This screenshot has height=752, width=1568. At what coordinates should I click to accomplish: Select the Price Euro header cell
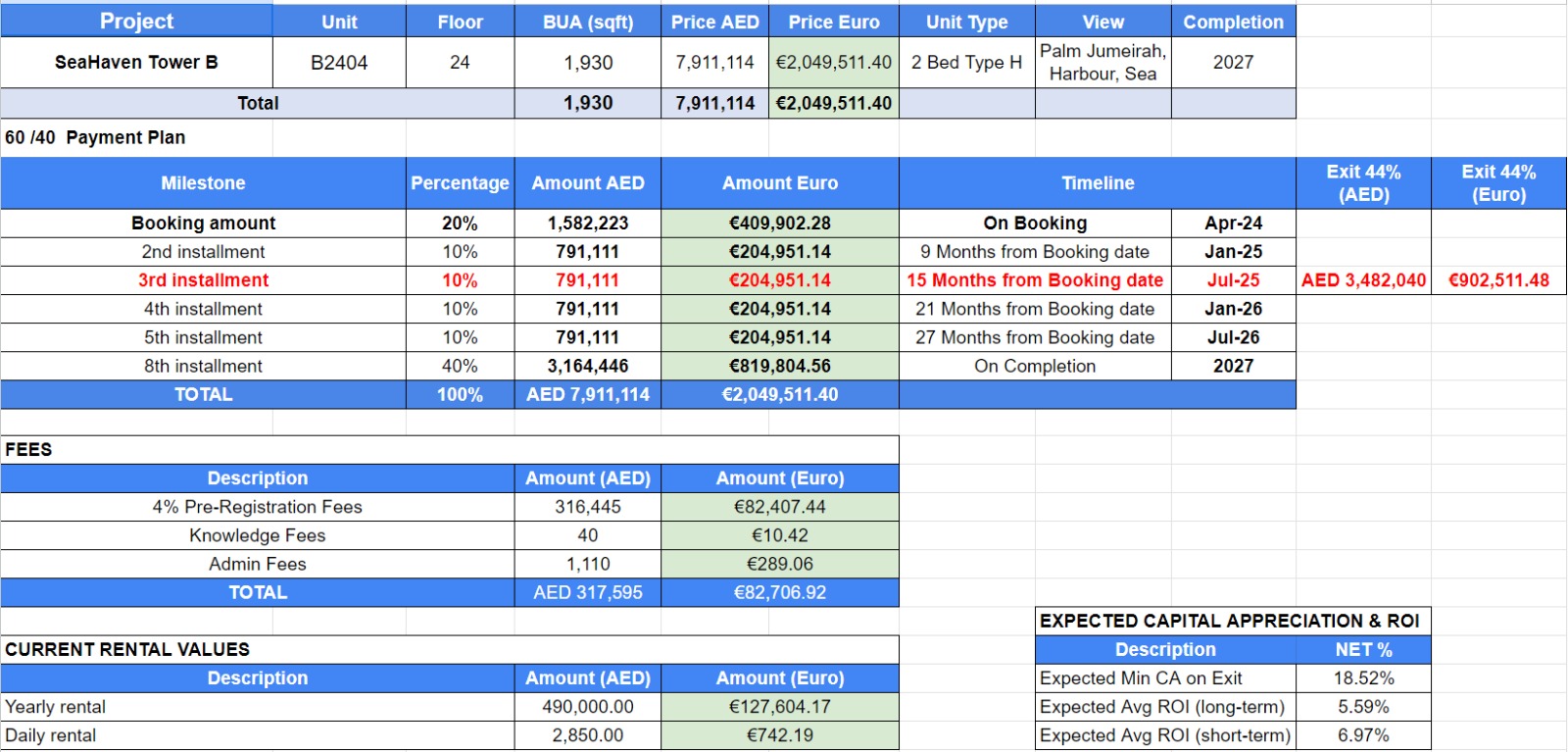pos(834,22)
